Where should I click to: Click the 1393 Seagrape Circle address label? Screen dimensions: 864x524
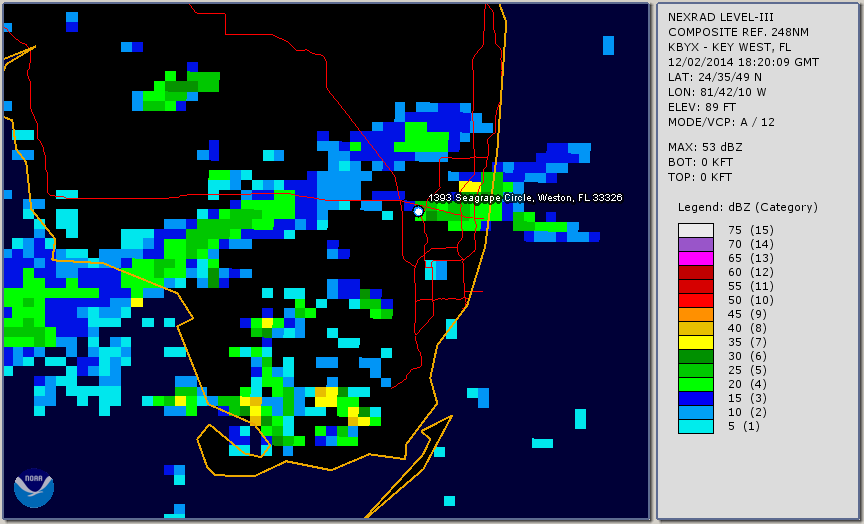click(525, 198)
